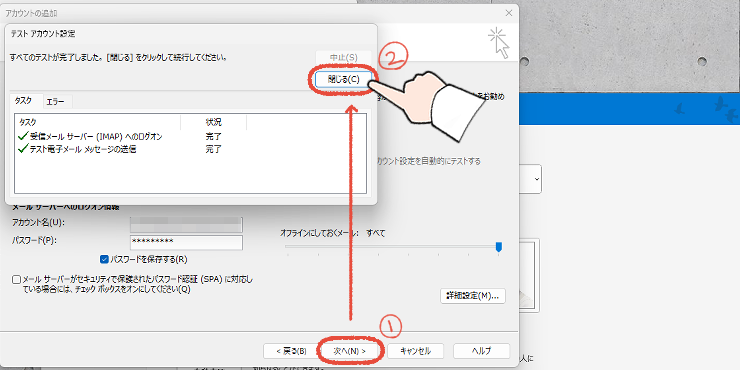
Task: Open the dropdown at the dialog's right edge
Action: point(537,179)
